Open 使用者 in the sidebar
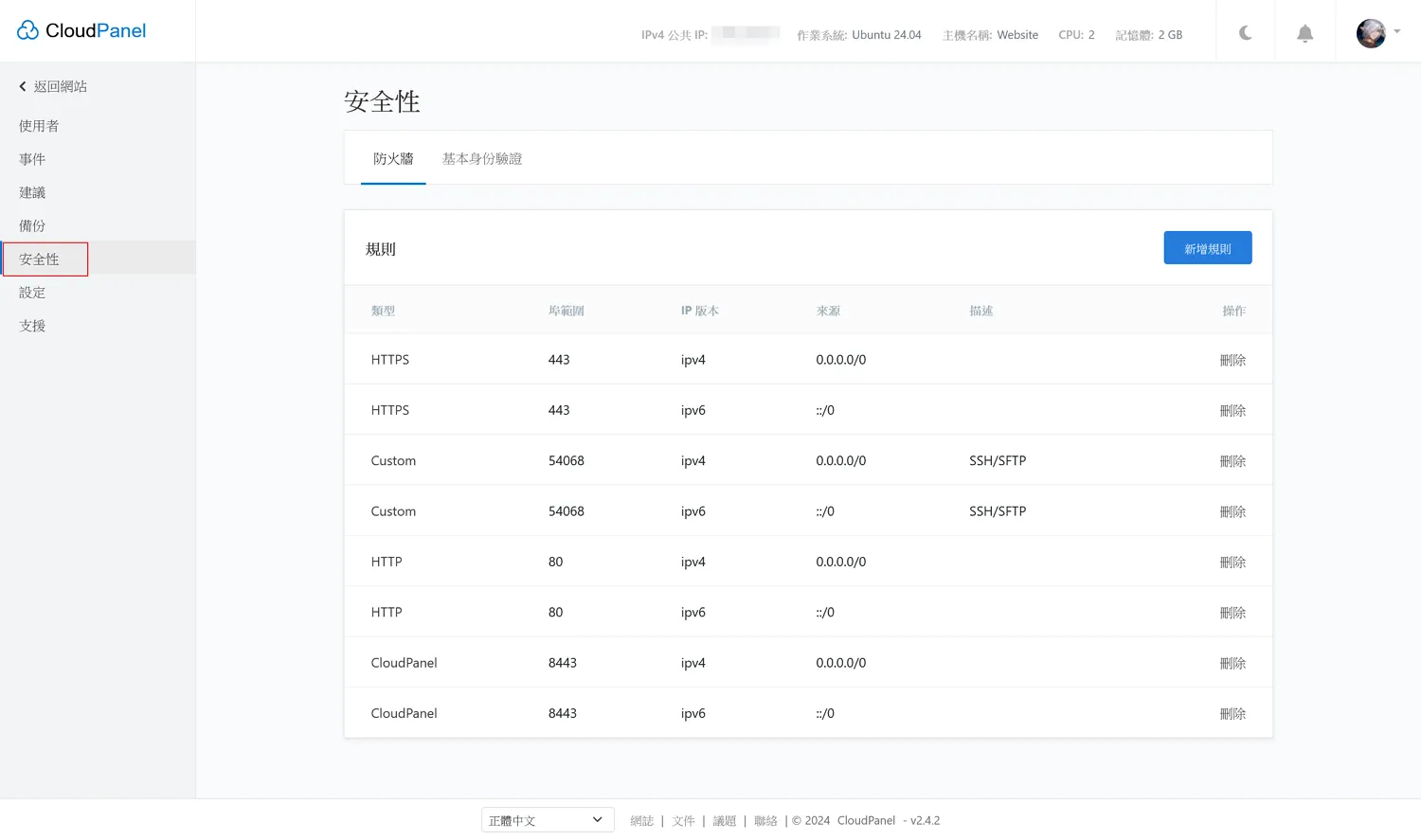 (x=39, y=126)
